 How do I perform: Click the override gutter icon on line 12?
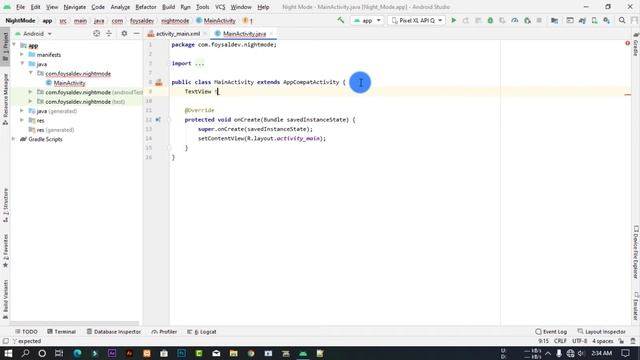[158, 120]
